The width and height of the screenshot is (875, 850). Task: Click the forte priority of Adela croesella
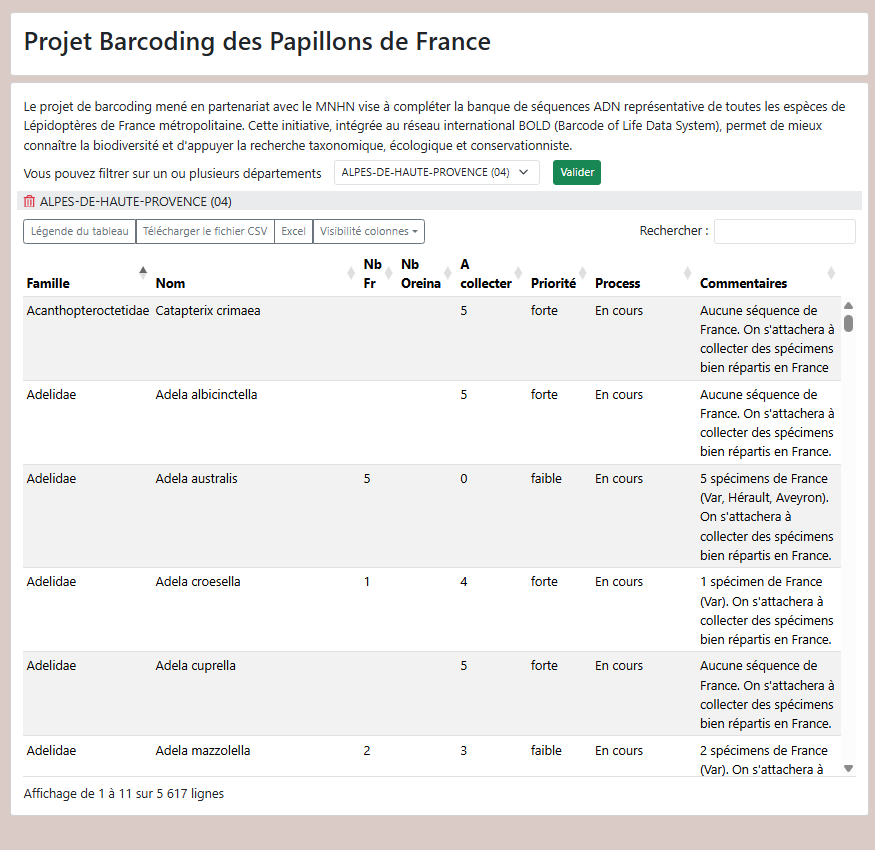click(544, 582)
